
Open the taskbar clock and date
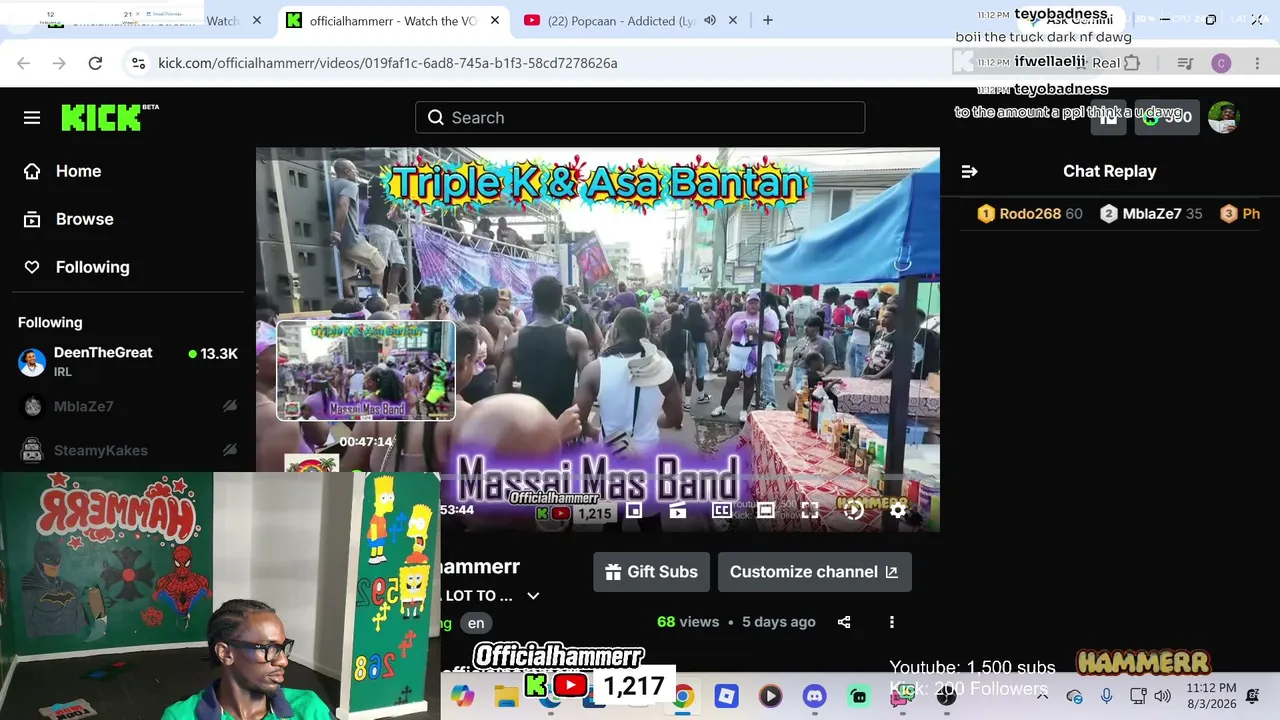(1211, 696)
